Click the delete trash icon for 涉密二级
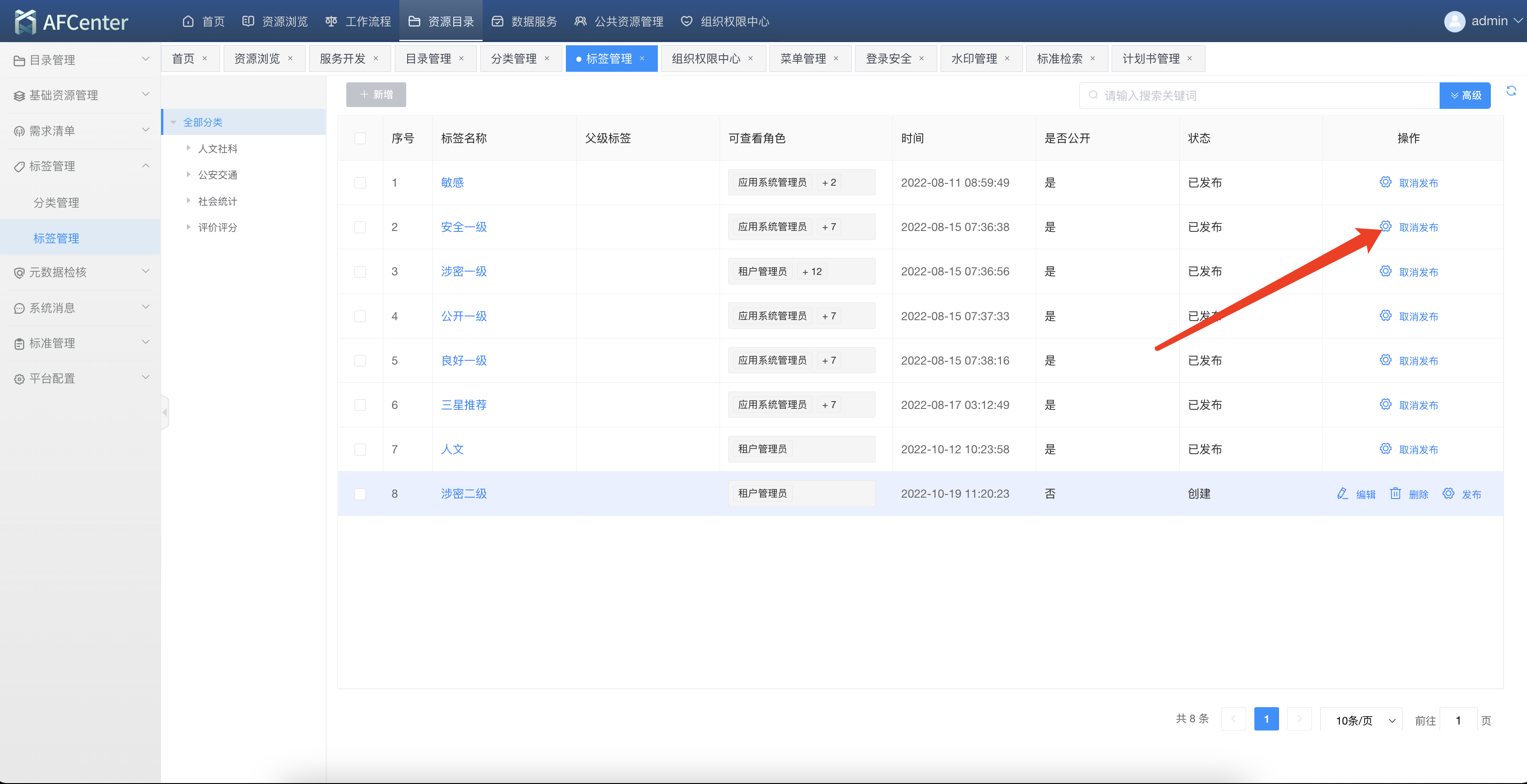This screenshot has width=1527, height=784. [x=1395, y=494]
